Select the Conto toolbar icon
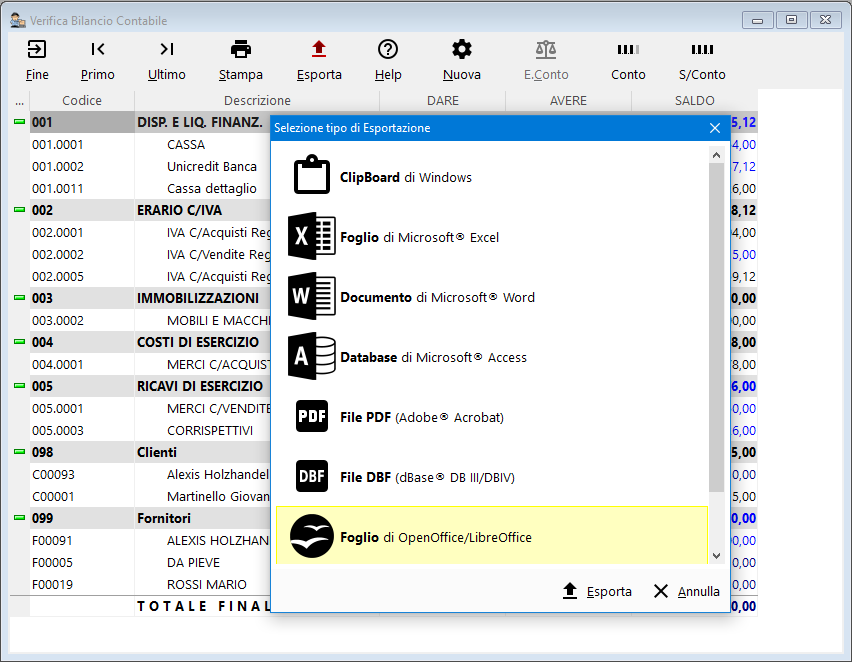 pyautogui.click(x=628, y=49)
